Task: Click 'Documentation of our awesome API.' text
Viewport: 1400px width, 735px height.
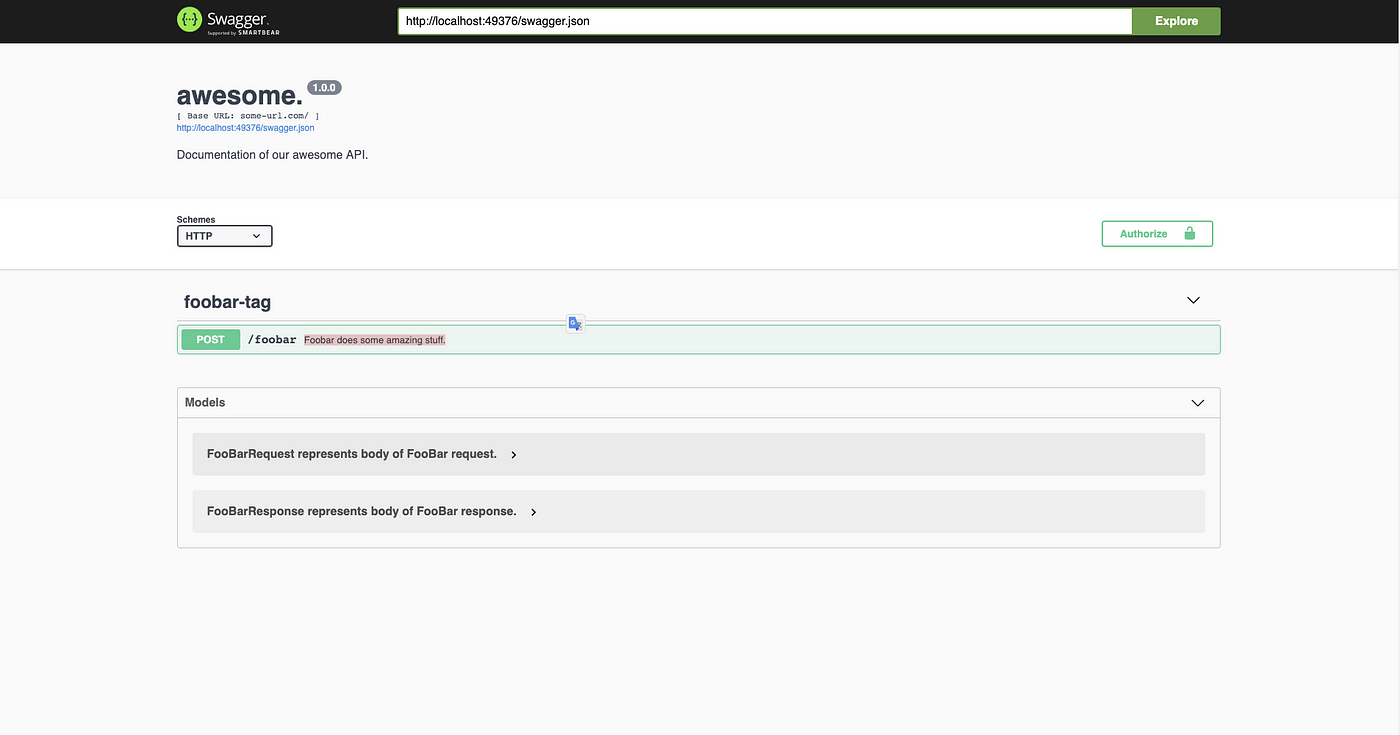Action: (x=273, y=155)
